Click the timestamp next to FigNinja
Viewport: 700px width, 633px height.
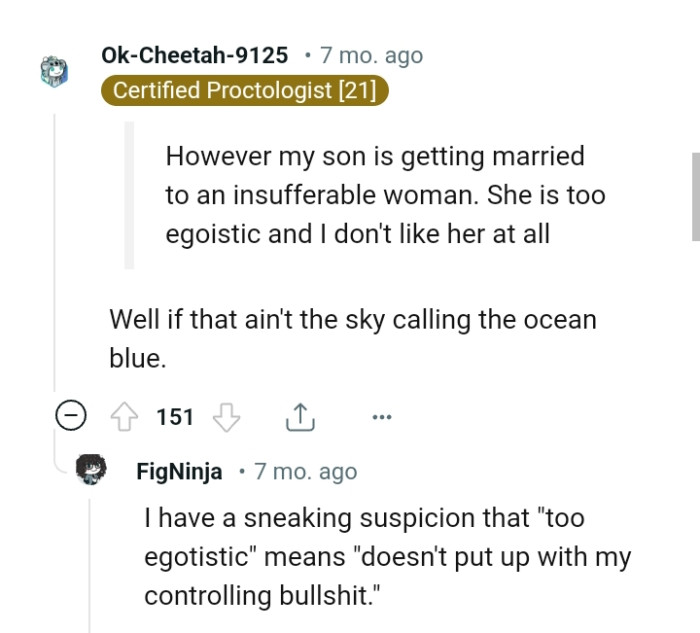(306, 472)
